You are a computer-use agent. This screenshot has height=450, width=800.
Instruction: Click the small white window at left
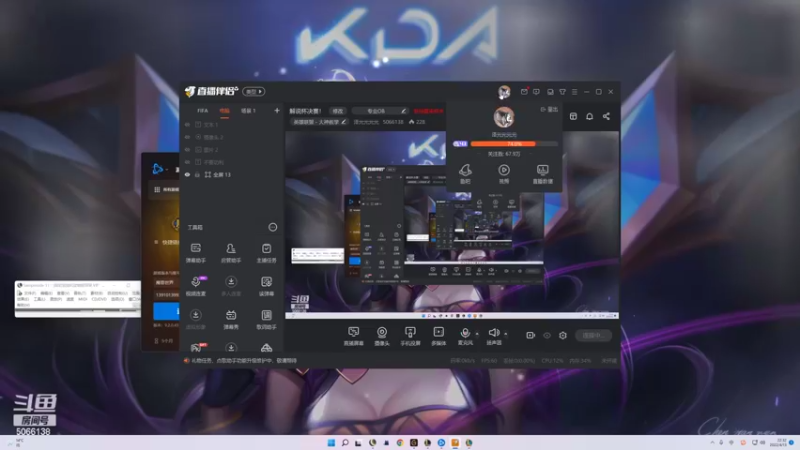pos(78,299)
